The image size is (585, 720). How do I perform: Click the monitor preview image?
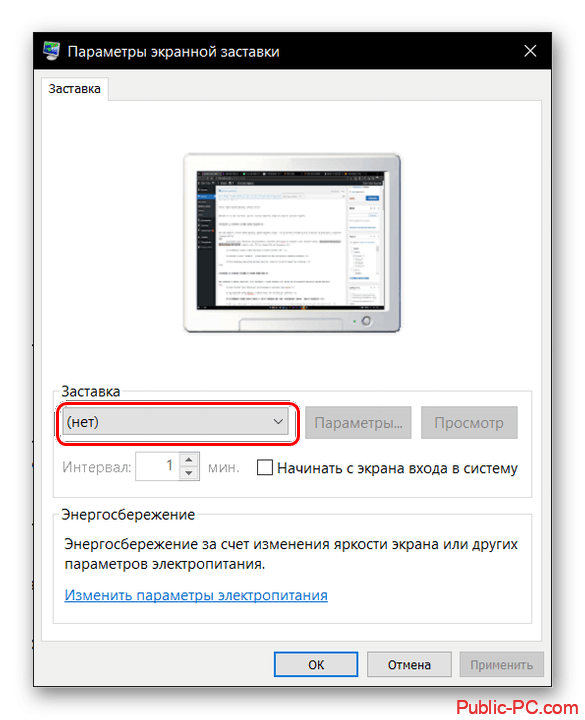292,243
